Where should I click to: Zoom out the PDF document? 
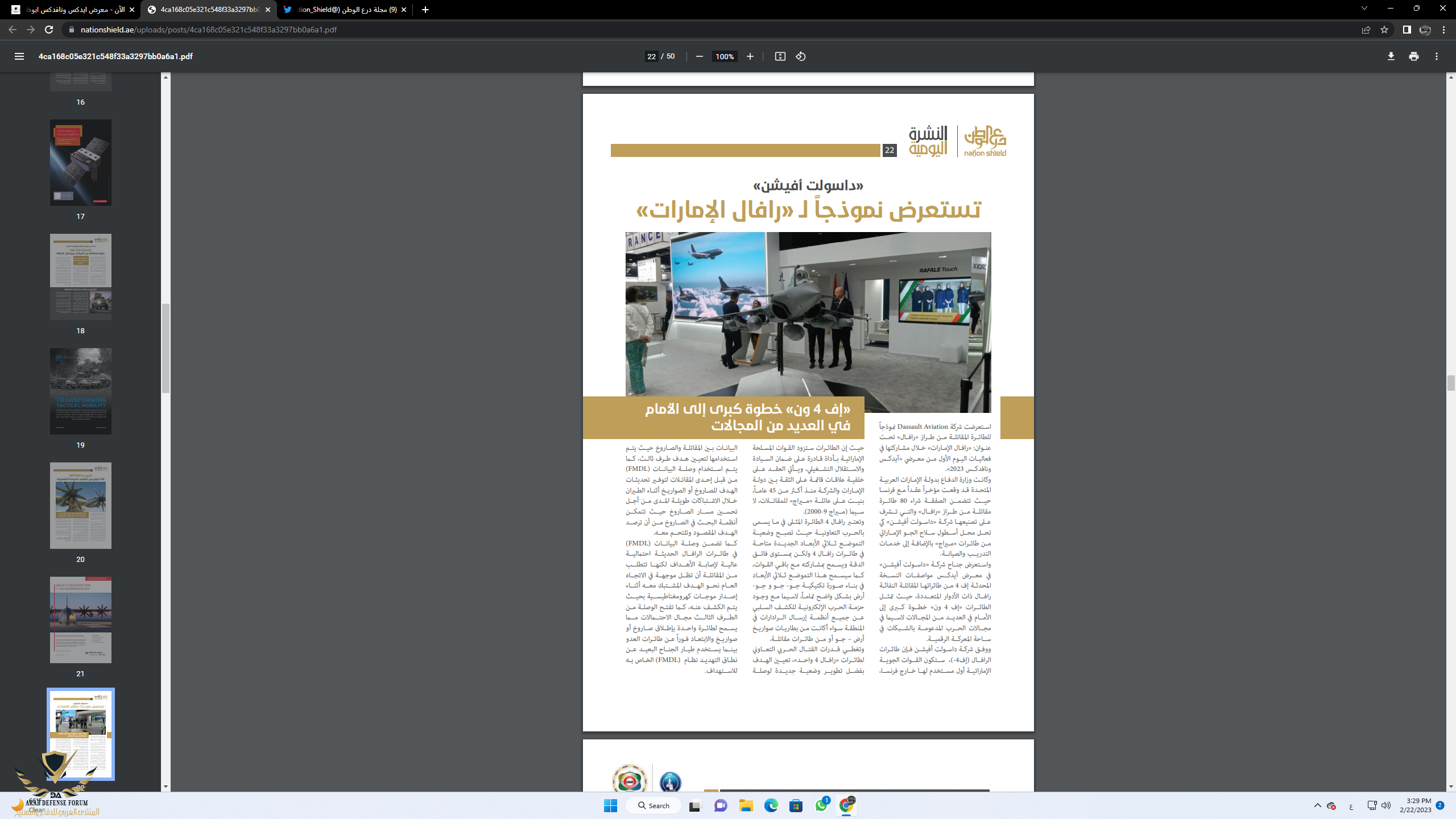(x=700, y=56)
